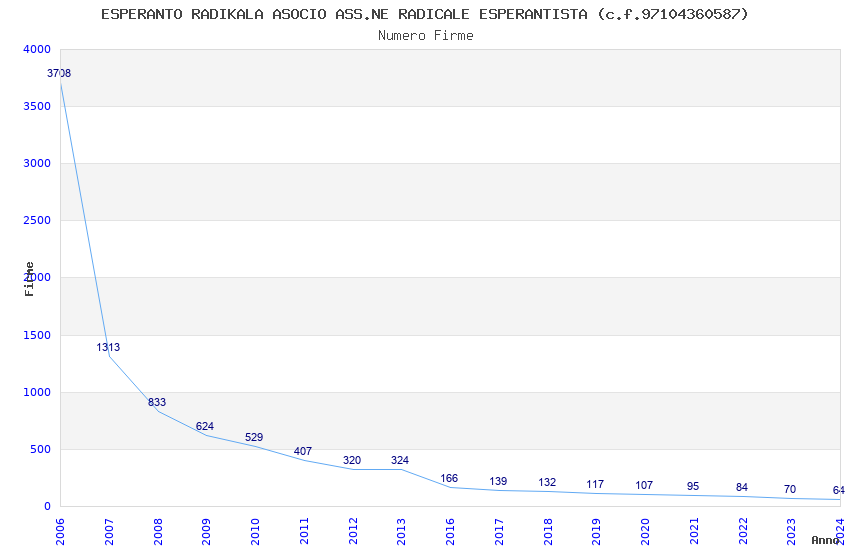Click x-axis year label 2021
The height and width of the screenshot is (550, 850).
point(694,532)
